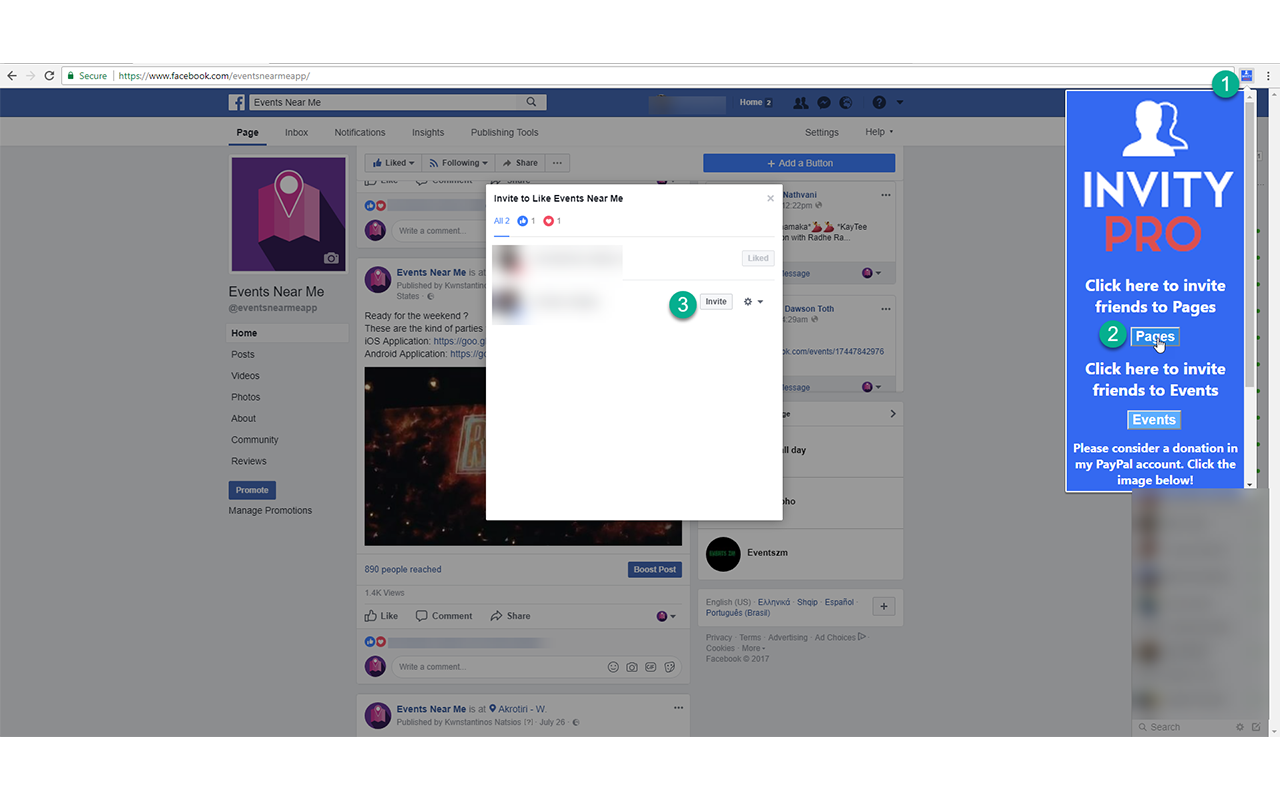Switch language to Español

(x=839, y=602)
